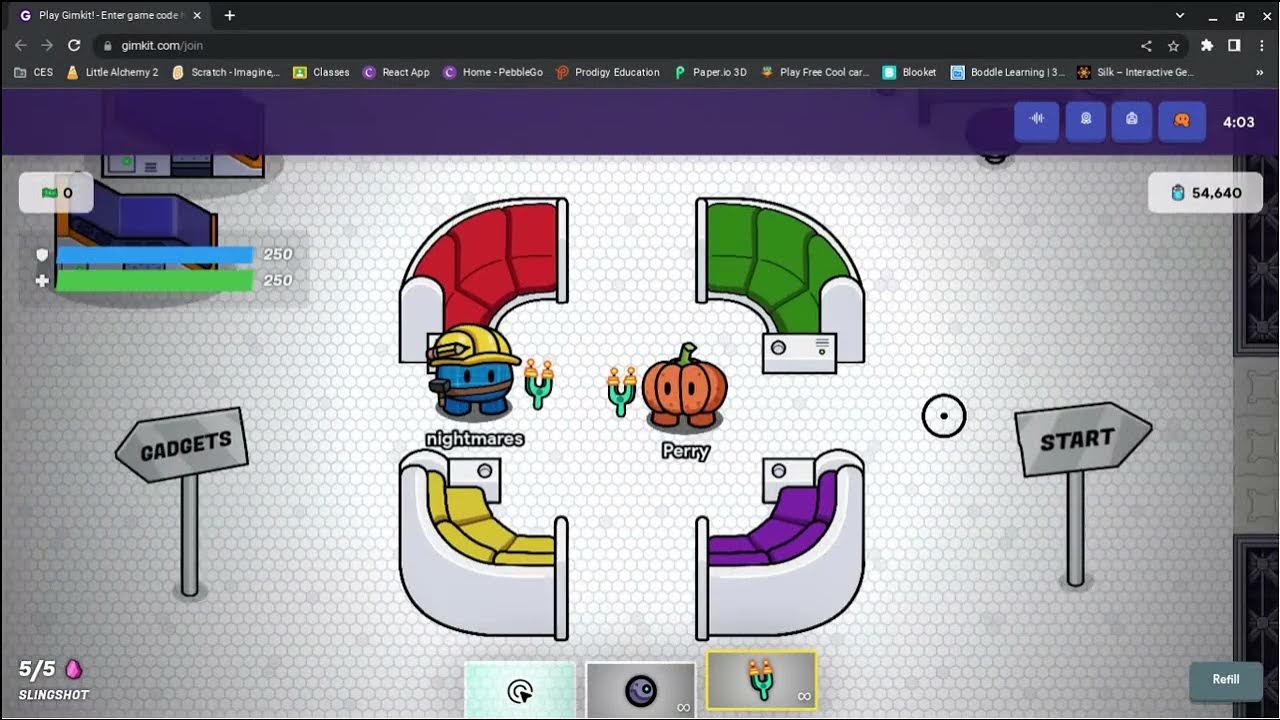Click the green curved couch
Viewport: 1280px width, 720px height.
(x=781, y=280)
